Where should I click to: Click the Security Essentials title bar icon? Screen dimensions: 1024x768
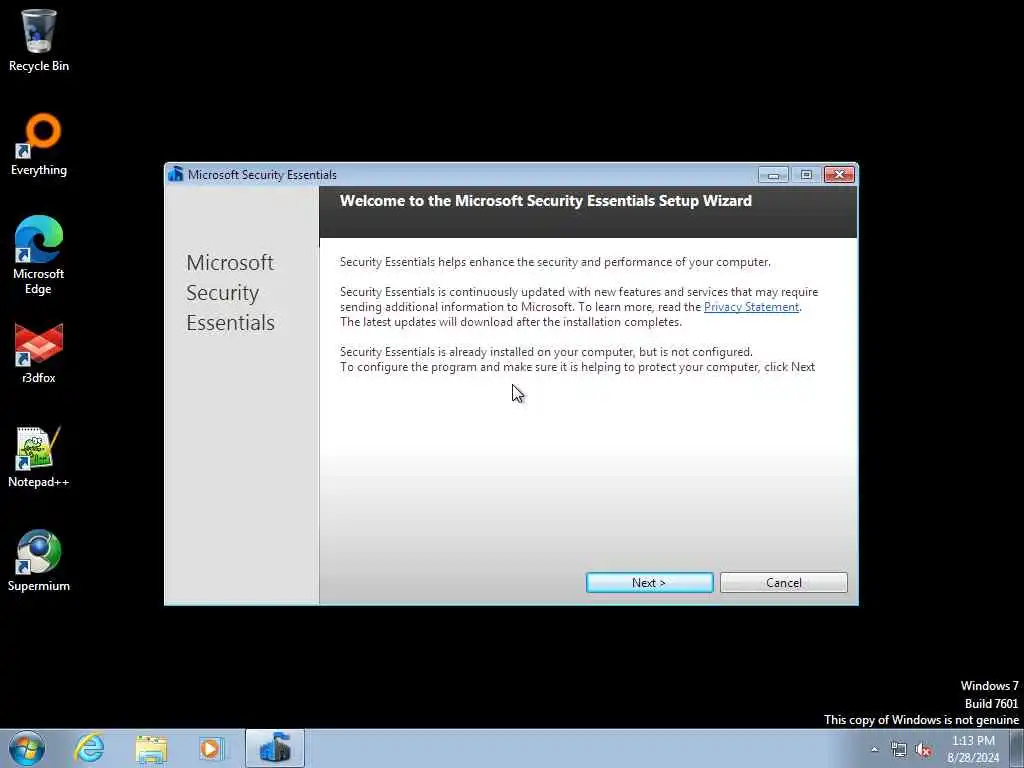tap(175, 174)
